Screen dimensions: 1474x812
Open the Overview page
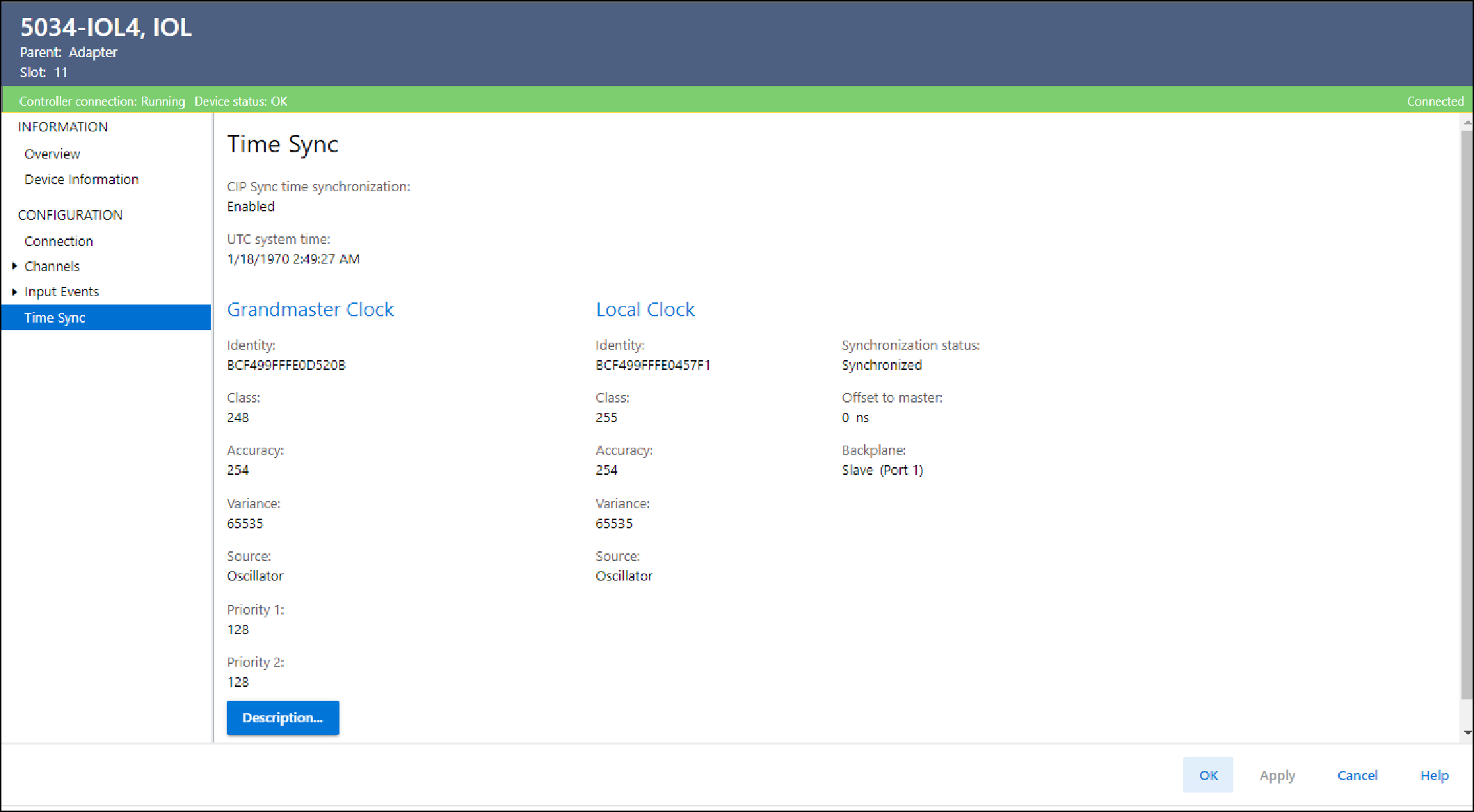(52, 154)
